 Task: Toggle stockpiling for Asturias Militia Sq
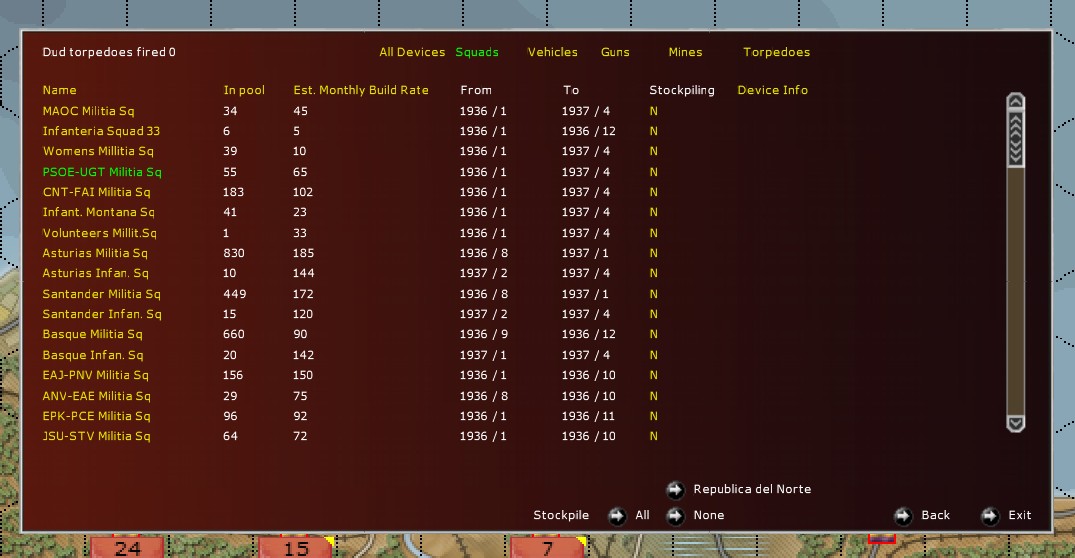653,253
